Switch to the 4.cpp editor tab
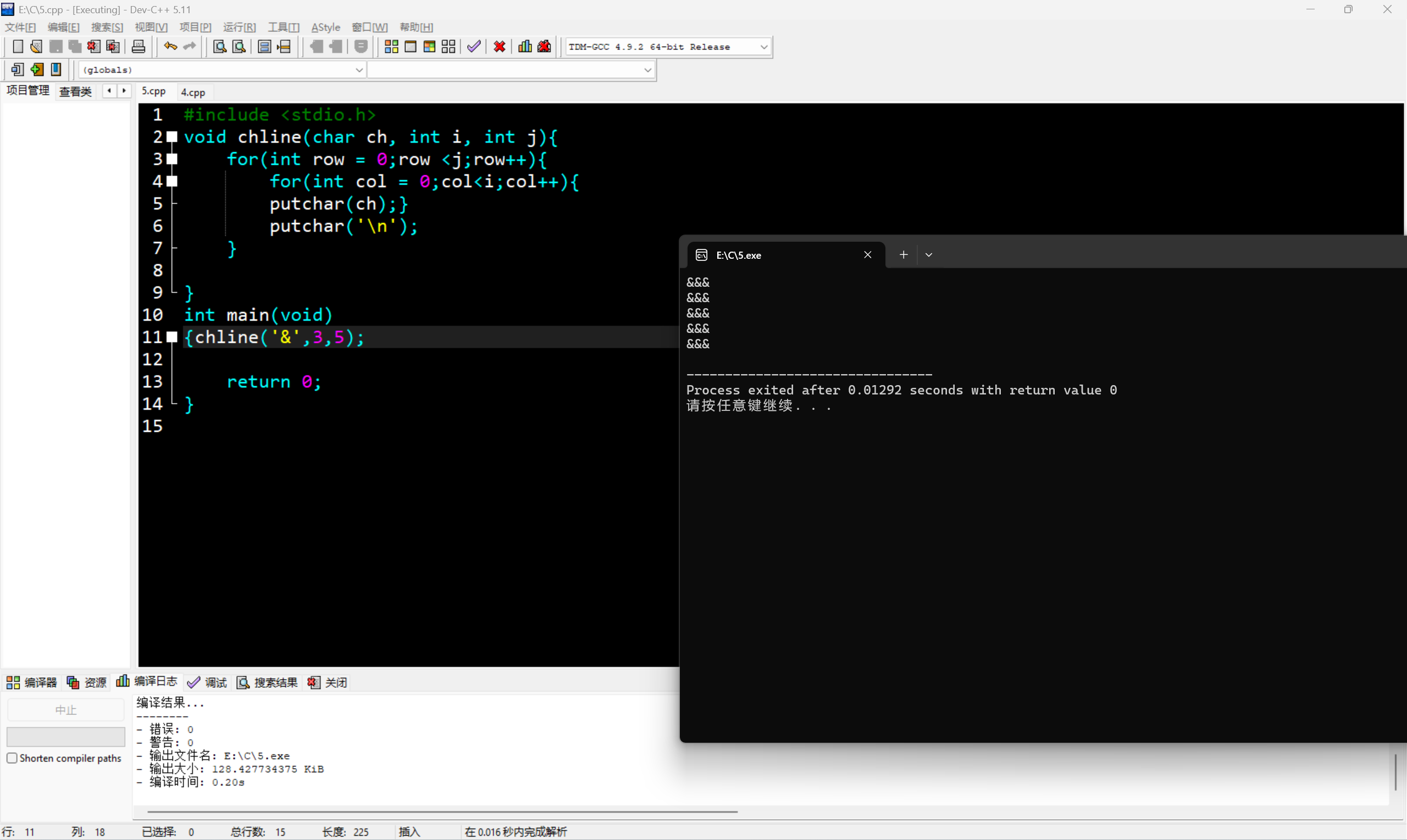Image resolution: width=1407 pixels, height=840 pixels. (193, 92)
